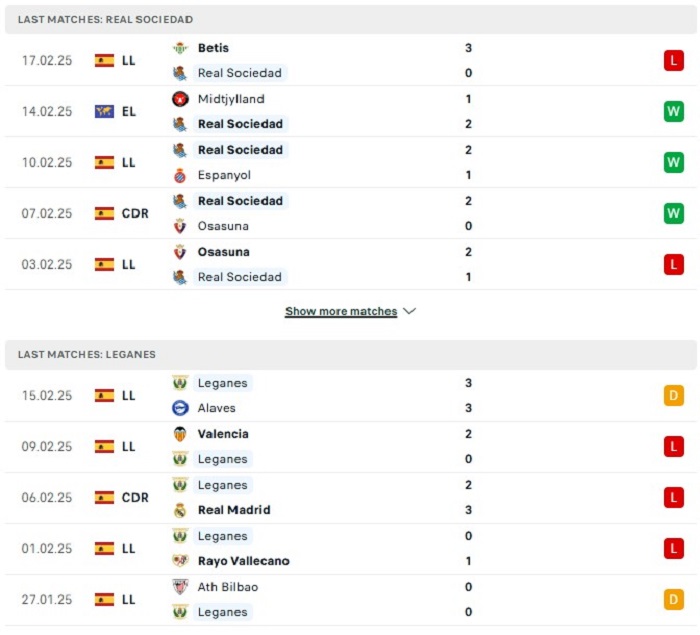700x635 pixels.
Task: Click the Espanyol club crest icon
Action: pyautogui.click(x=180, y=175)
